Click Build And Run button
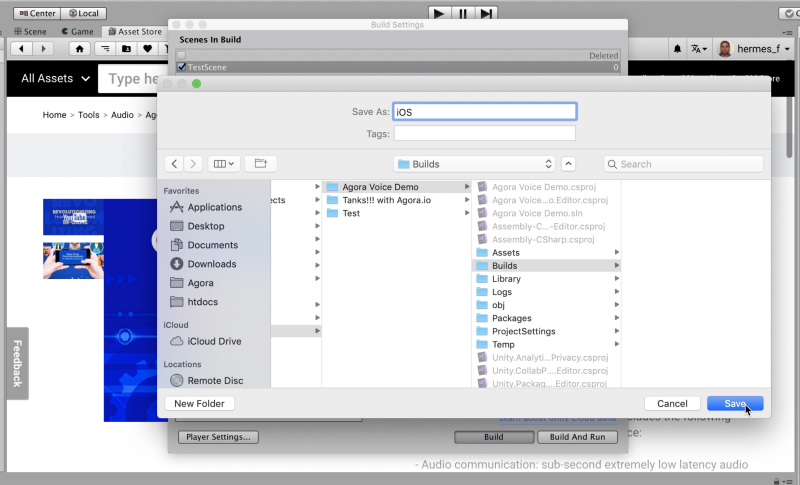The width and height of the screenshot is (800, 485). click(x=578, y=437)
